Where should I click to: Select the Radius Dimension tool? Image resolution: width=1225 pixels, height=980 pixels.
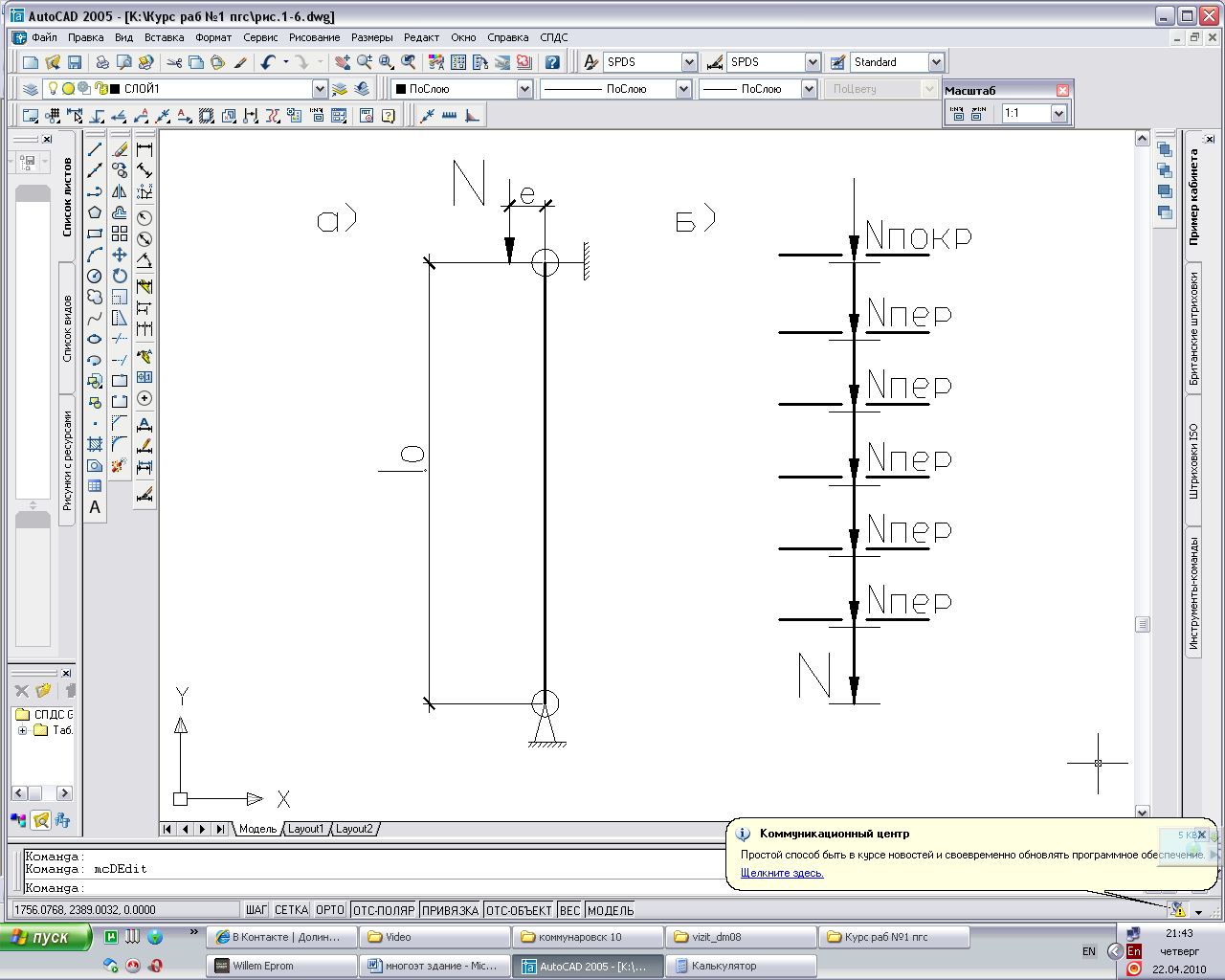click(145, 218)
